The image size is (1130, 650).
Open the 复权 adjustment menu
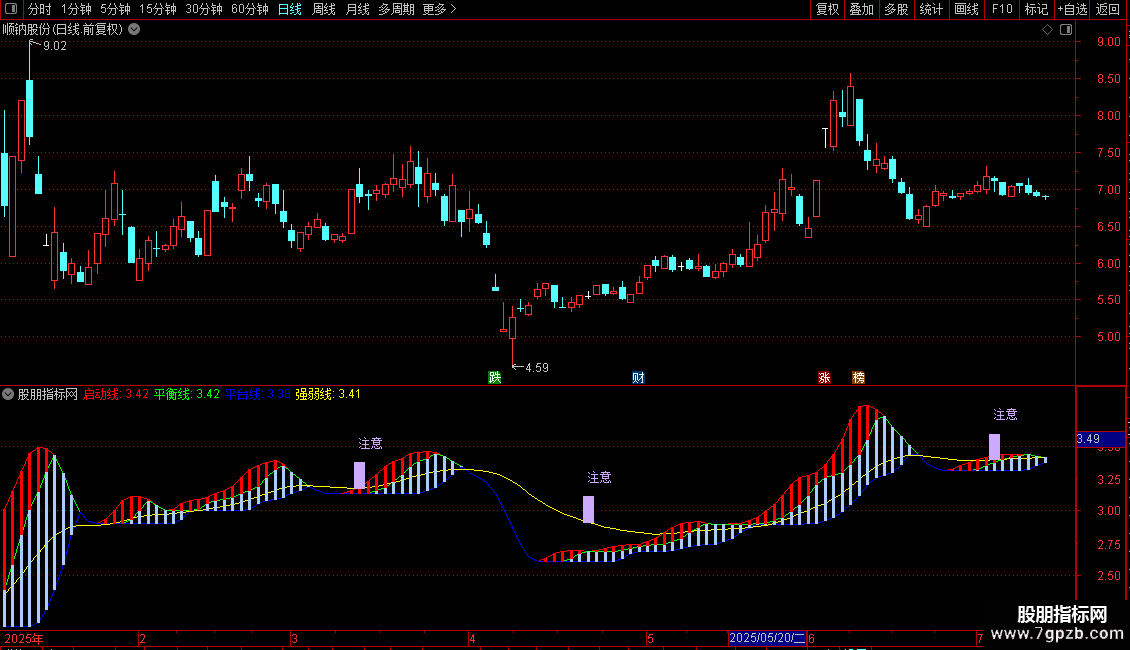pyautogui.click(x=827, y=9)
